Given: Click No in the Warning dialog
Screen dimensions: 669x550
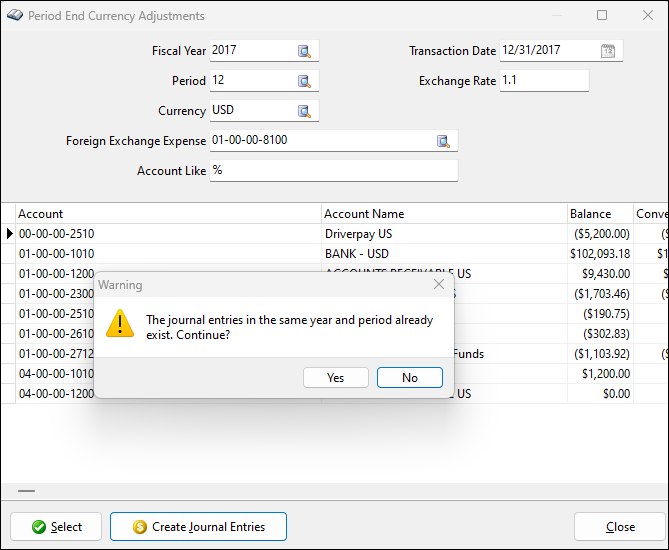Looking at the screenshot, I should pos(409,377).
